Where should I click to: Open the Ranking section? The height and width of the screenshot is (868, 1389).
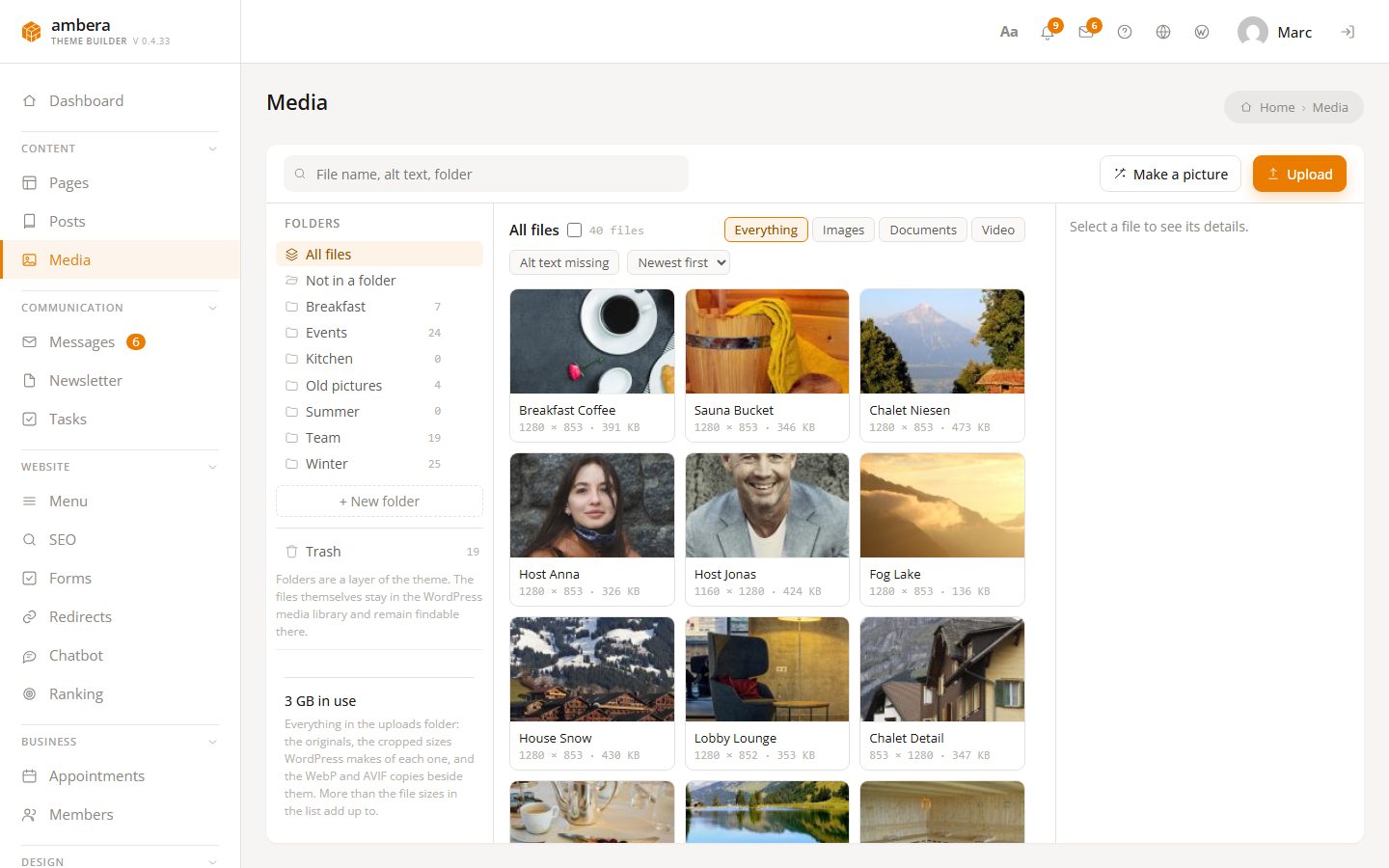click(x=120, y=693)
